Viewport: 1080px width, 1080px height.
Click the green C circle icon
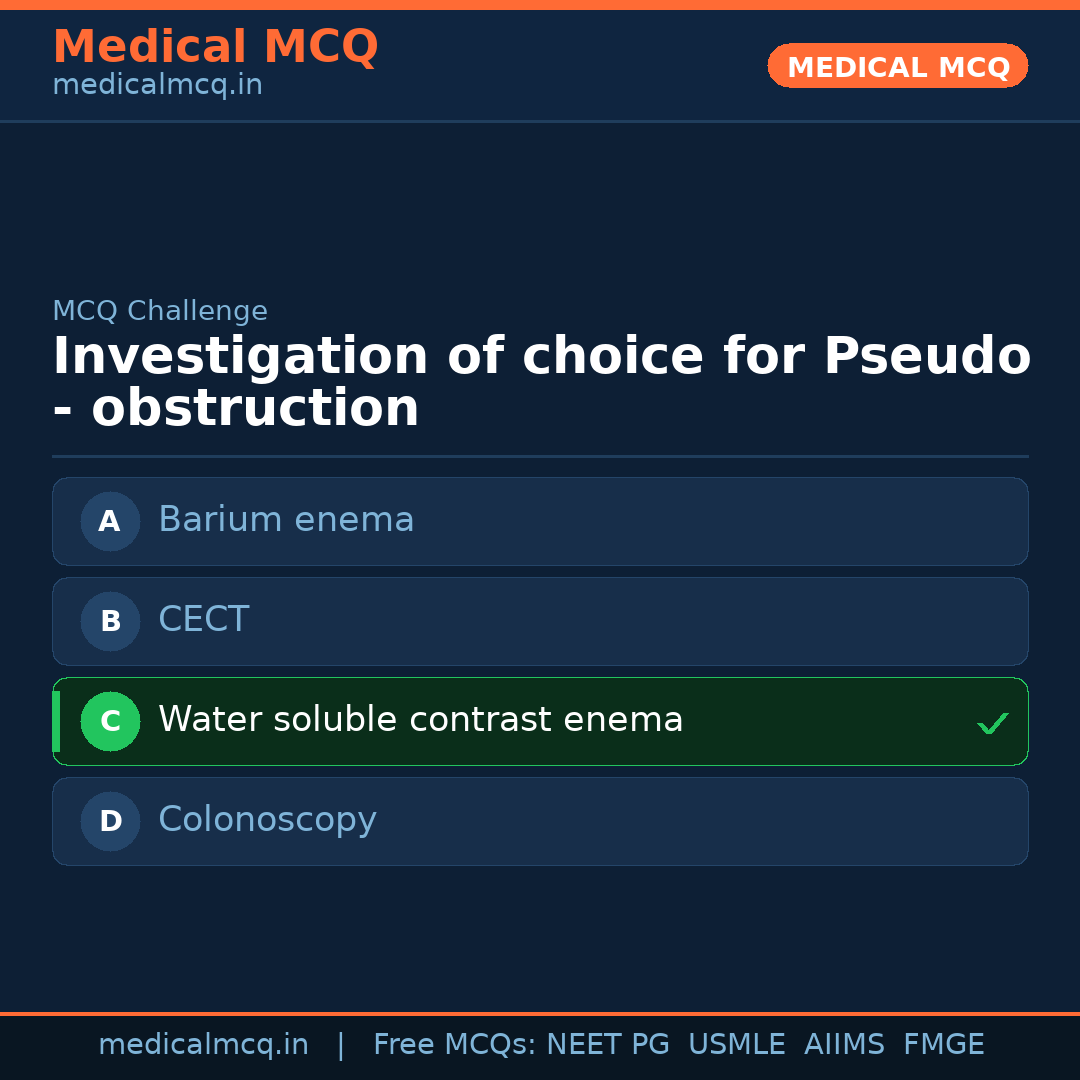[110, 721]
